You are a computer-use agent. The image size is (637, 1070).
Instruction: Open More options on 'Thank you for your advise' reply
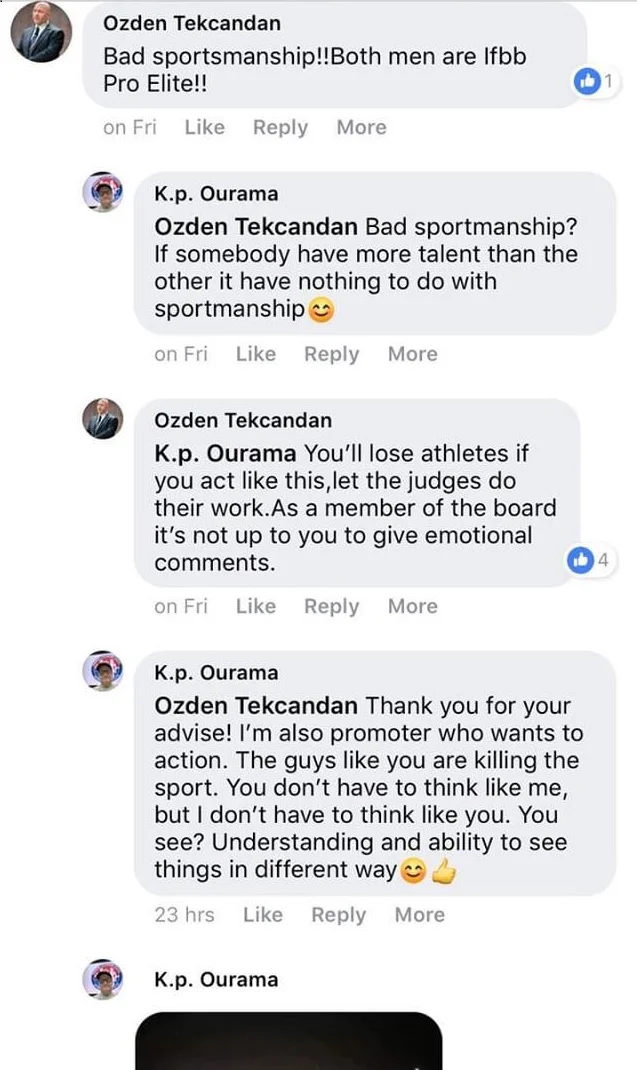click(419, 914)
